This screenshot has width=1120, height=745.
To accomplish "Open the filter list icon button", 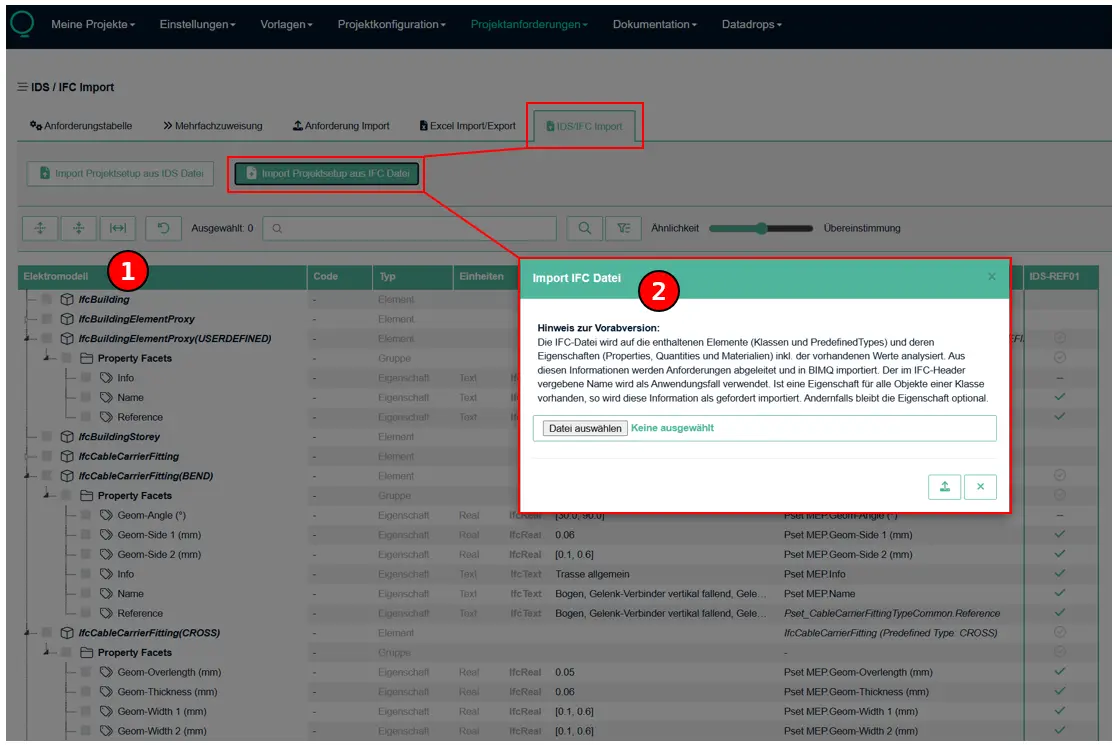I will point(624,228).
